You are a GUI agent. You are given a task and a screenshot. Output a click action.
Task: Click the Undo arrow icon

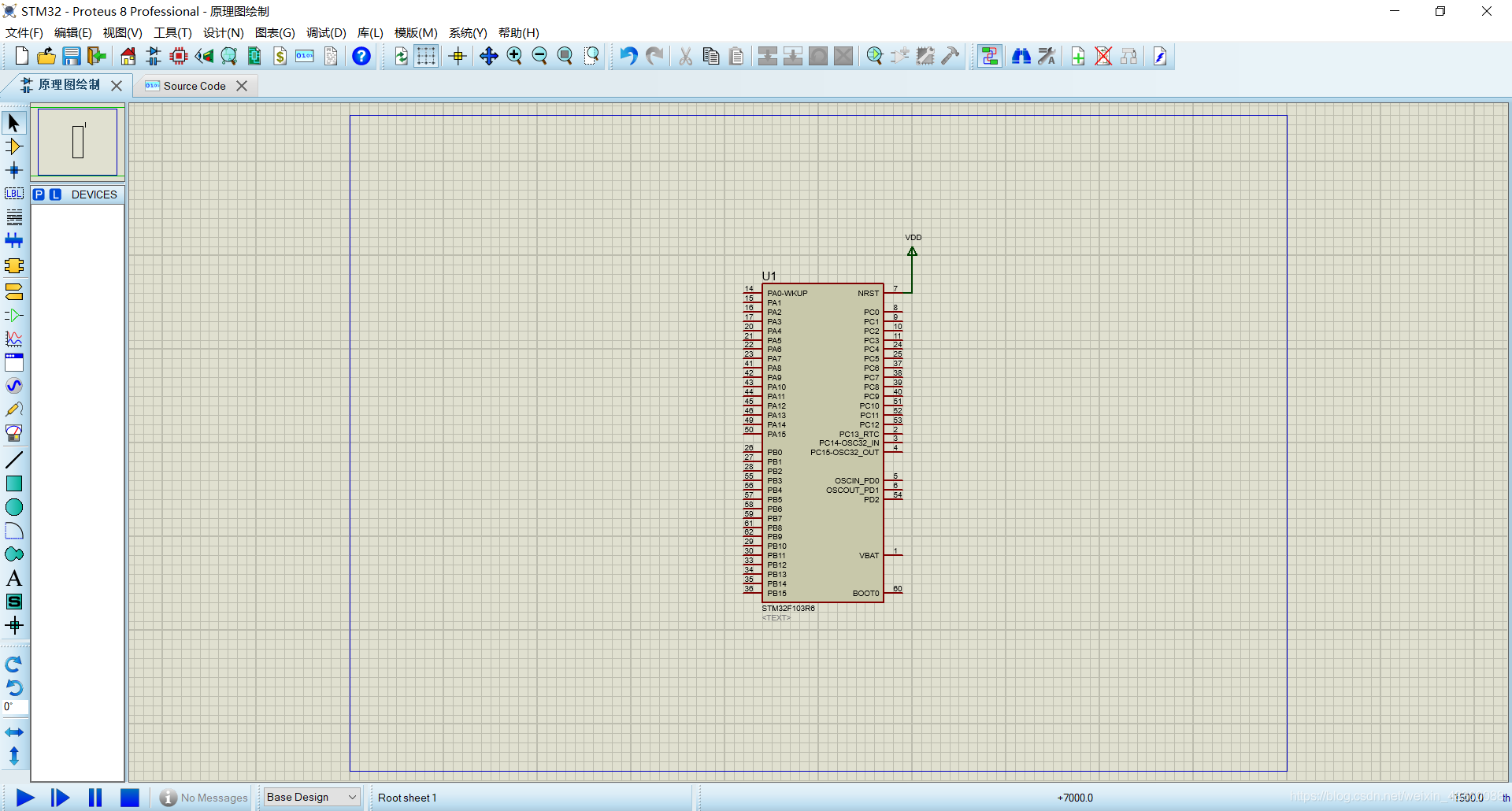click(628, 56)
